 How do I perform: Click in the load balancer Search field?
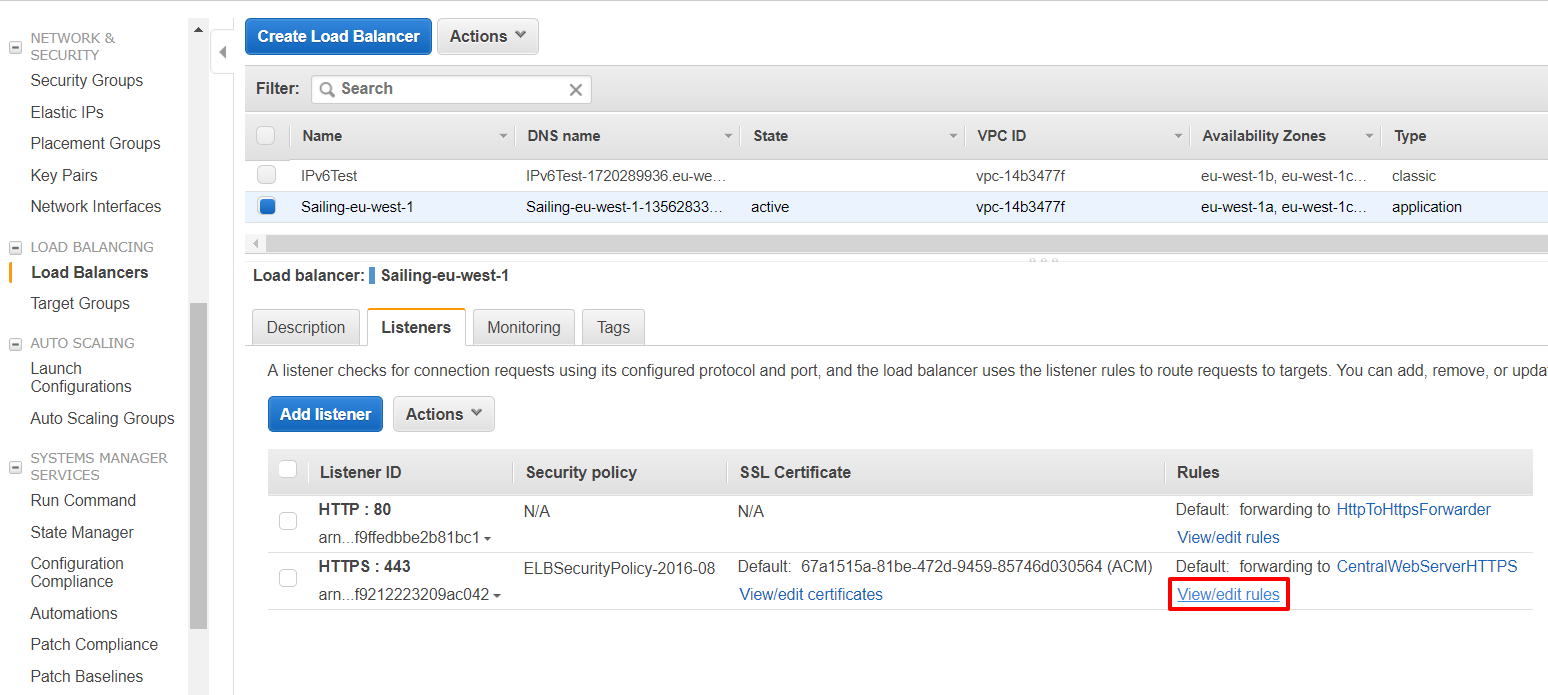(450, 89)
